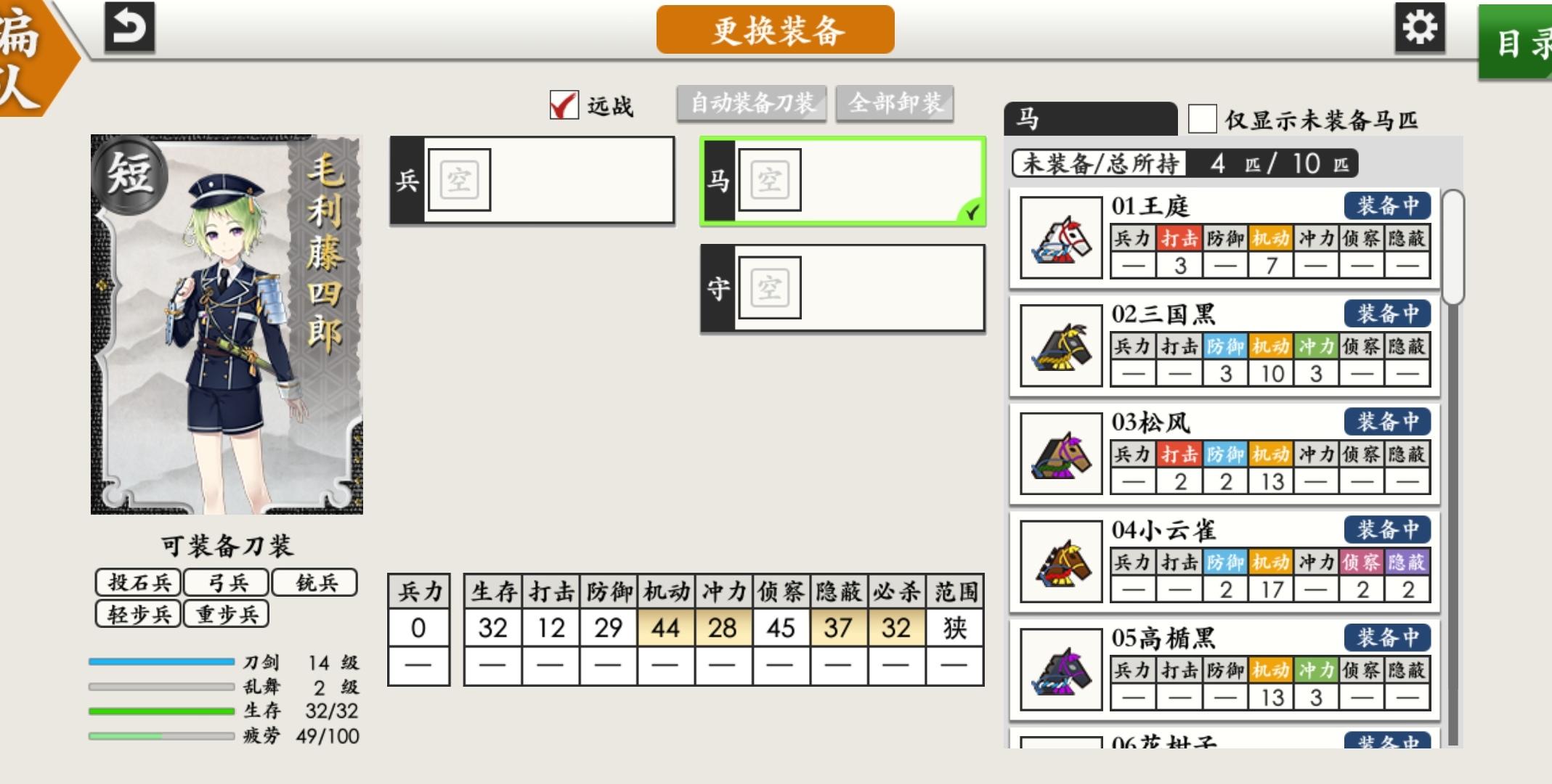Select the 01王庭 horse icon

1060,237
